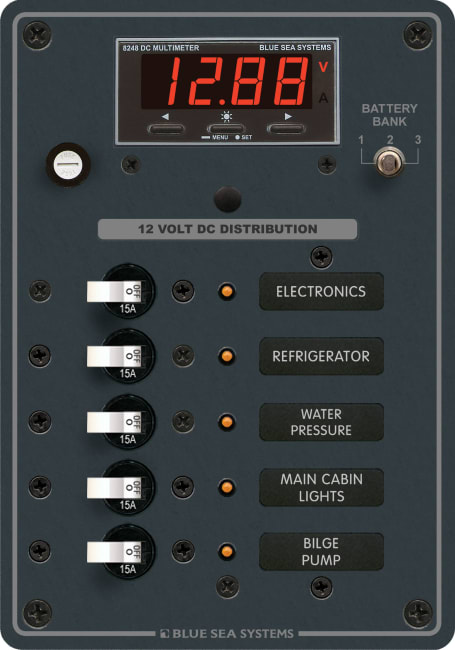Click the round fuse holder cap

click(68, 164)
